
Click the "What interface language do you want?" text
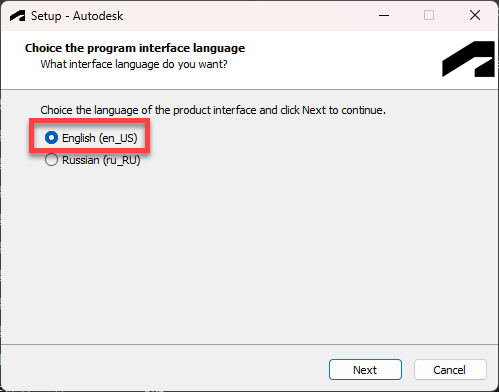(x=134, y=64)
